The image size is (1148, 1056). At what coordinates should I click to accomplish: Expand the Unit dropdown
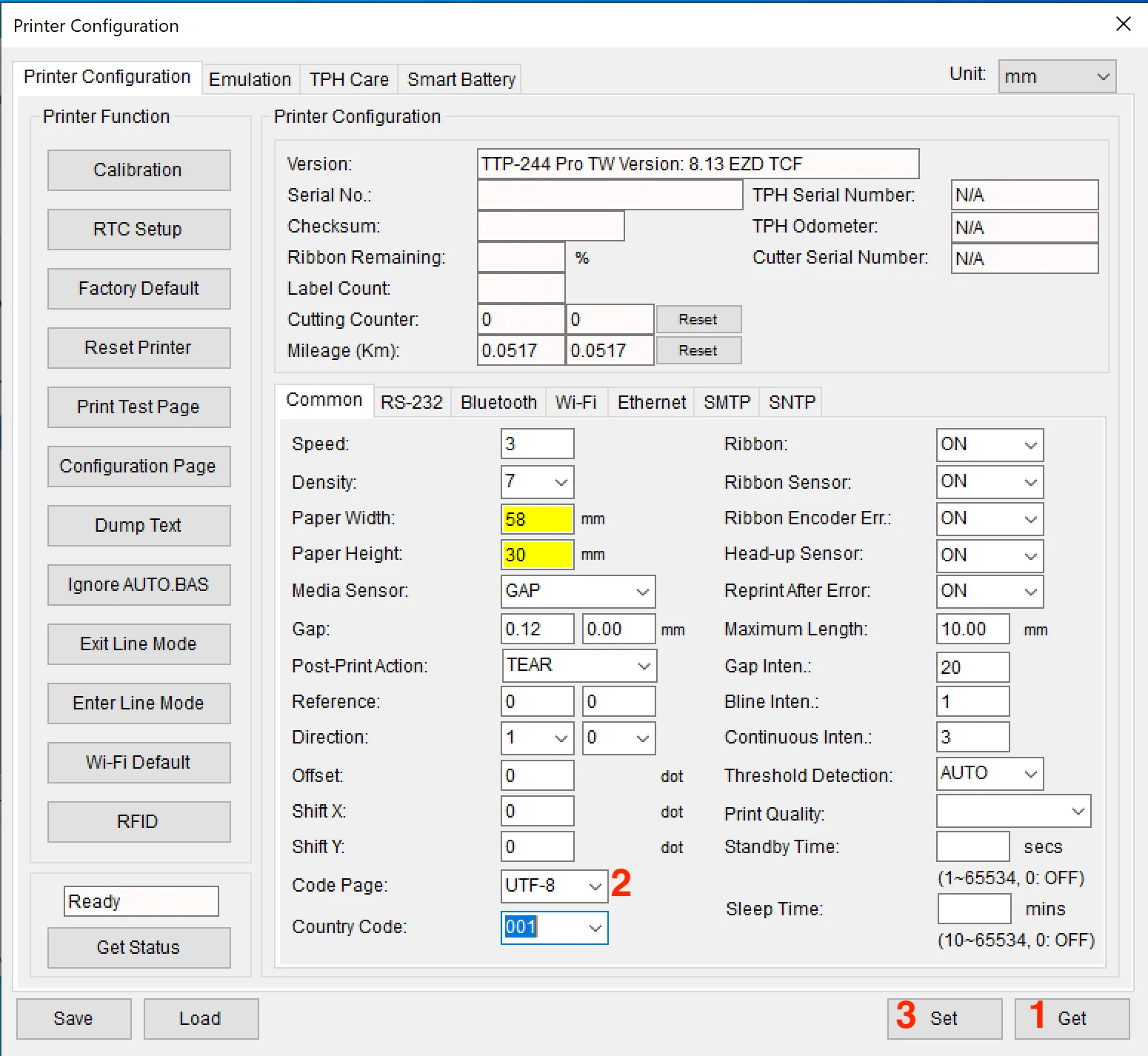[1057, 77]
